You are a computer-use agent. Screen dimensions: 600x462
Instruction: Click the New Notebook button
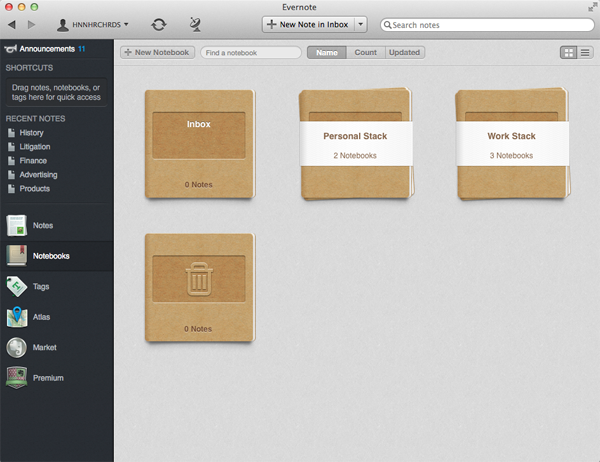click(157, 52)
